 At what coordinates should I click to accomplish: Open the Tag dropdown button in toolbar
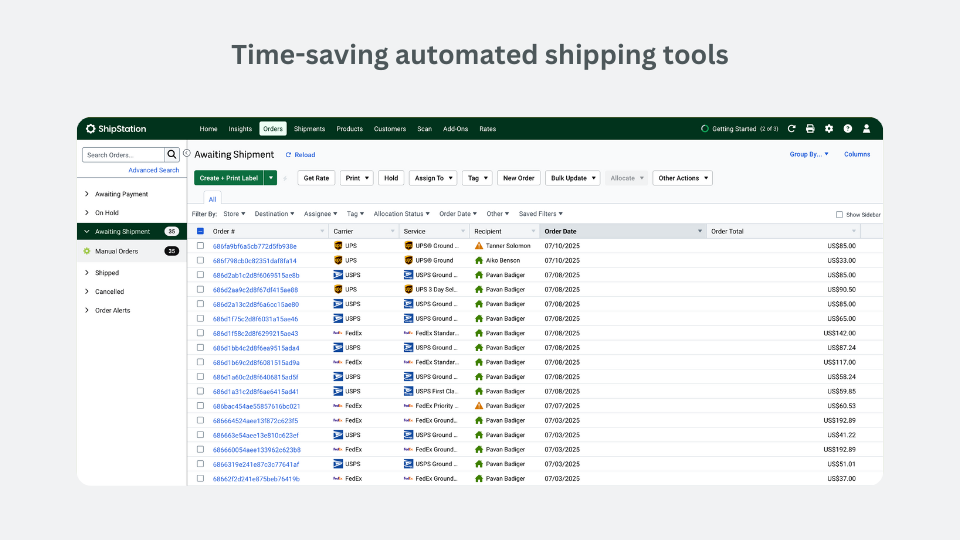tap(477, 178)
